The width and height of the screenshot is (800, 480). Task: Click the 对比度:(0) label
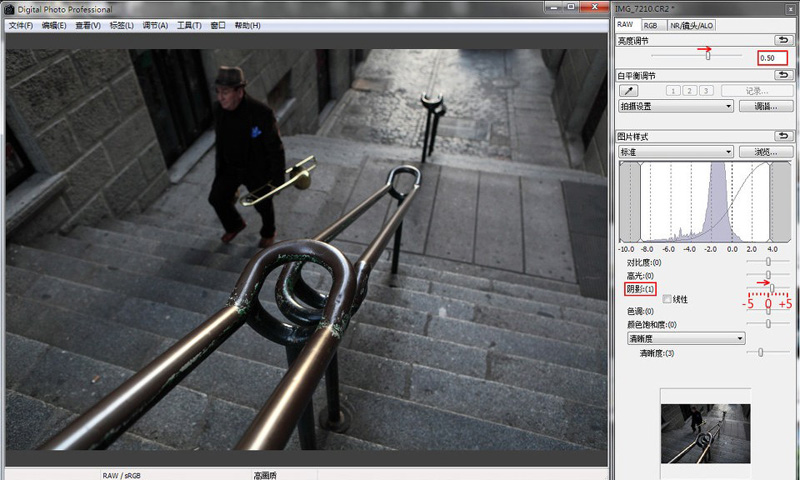644,263
